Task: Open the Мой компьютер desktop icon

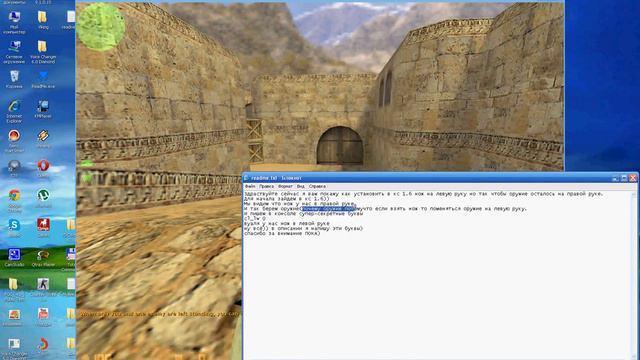Action: click(x=14, y=22)
